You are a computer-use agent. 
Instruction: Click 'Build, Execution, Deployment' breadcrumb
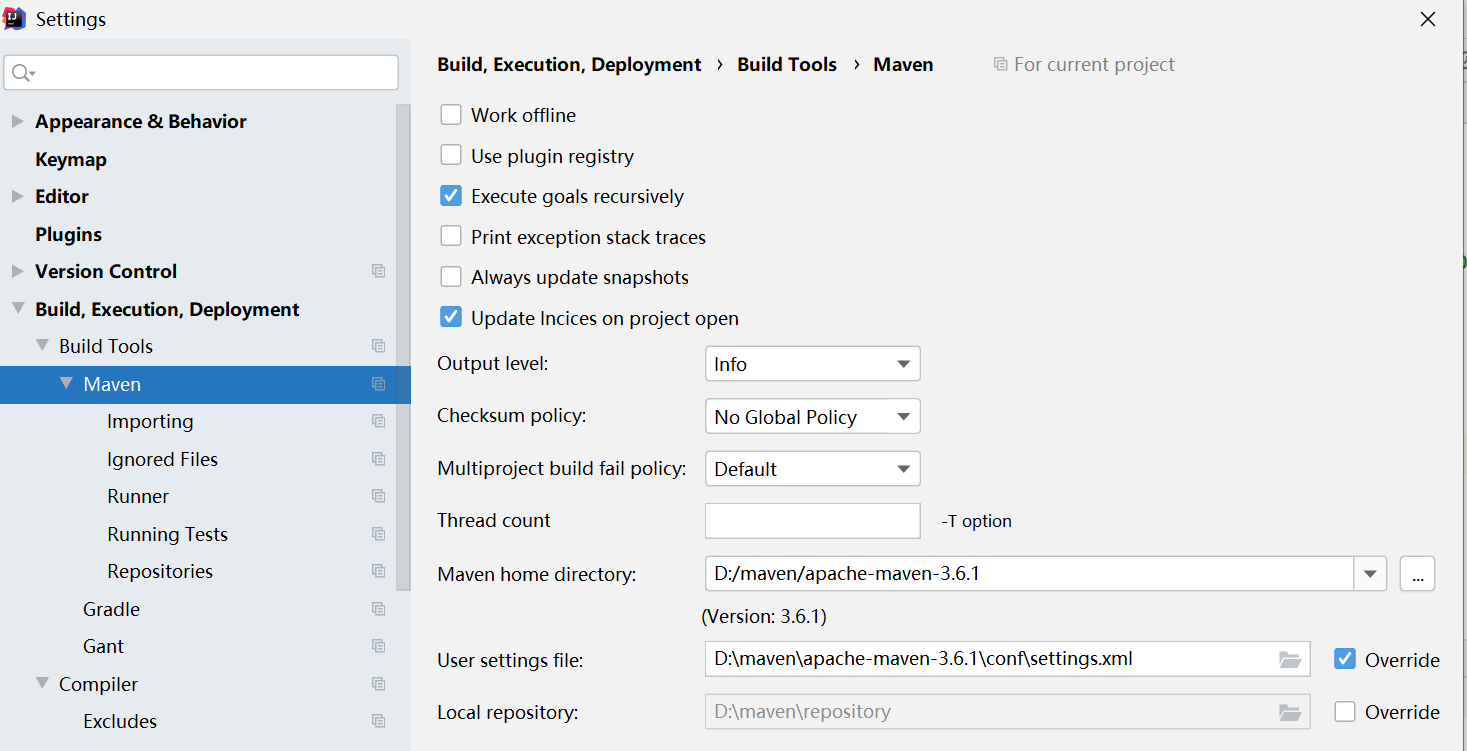click(x=569, y=64)
